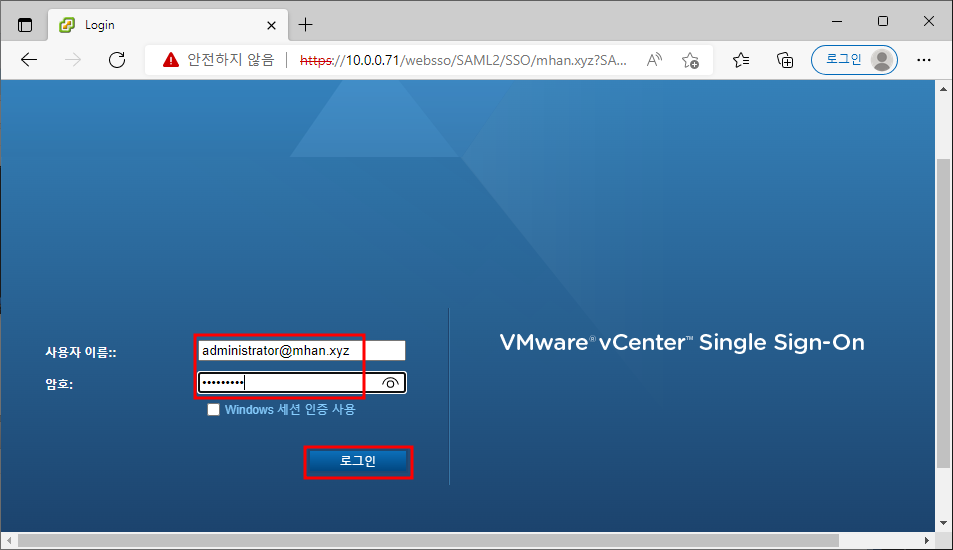Open the tab actions menu icon
The width and height of the screenshot is (953, 550).
pos(25,25)
